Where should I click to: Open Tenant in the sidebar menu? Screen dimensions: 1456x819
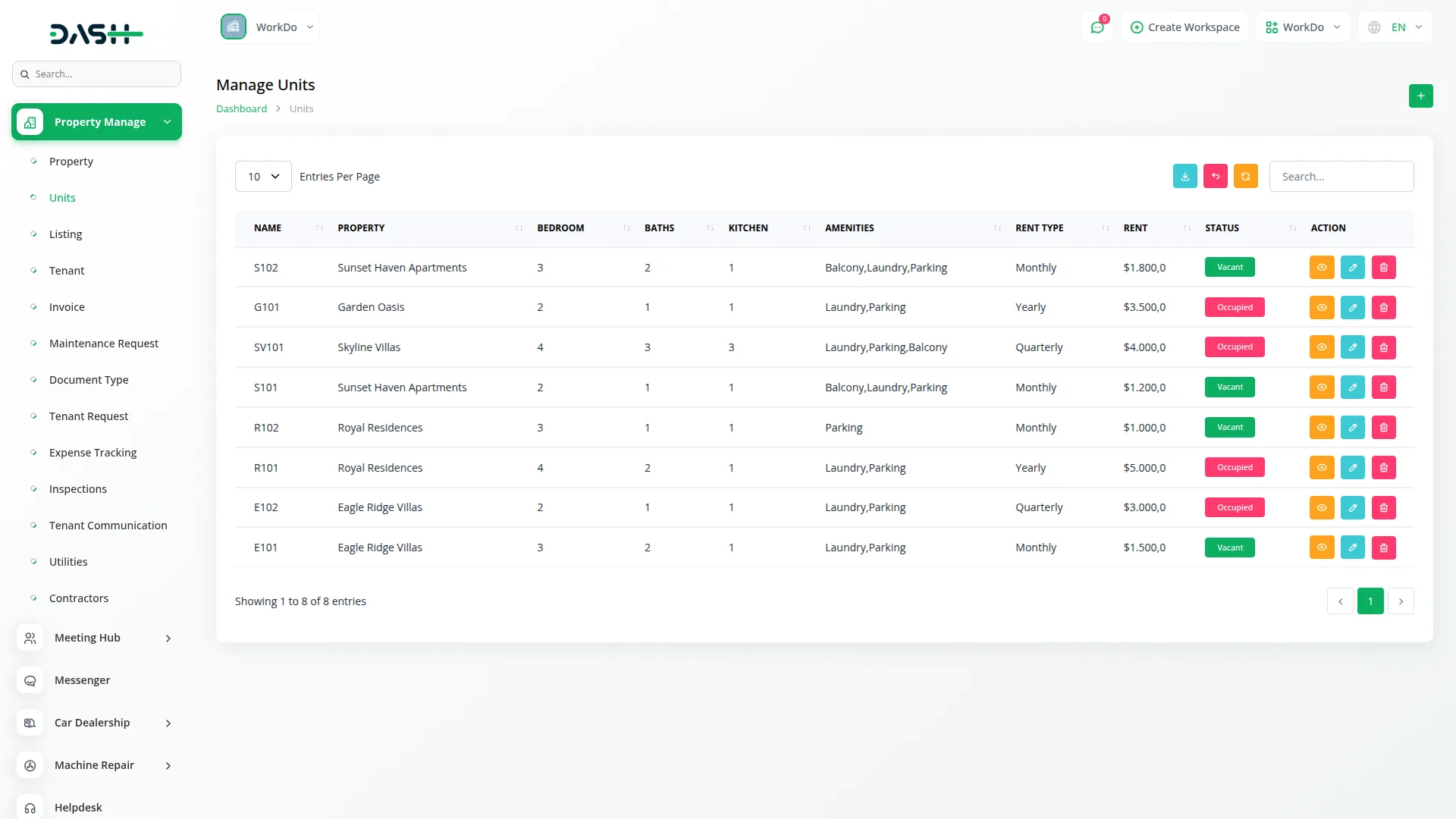pos(67,271)
